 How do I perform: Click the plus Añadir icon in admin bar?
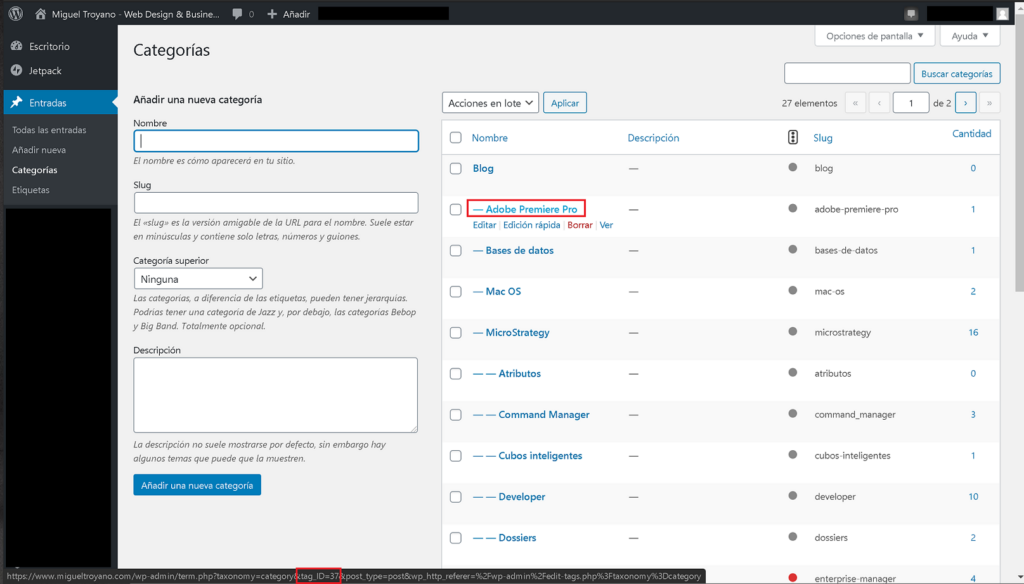272,14
